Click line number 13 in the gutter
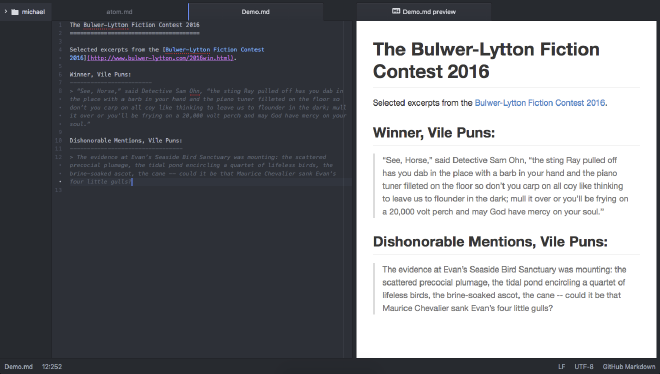This screenshot has width=660, height=374. 59,190
